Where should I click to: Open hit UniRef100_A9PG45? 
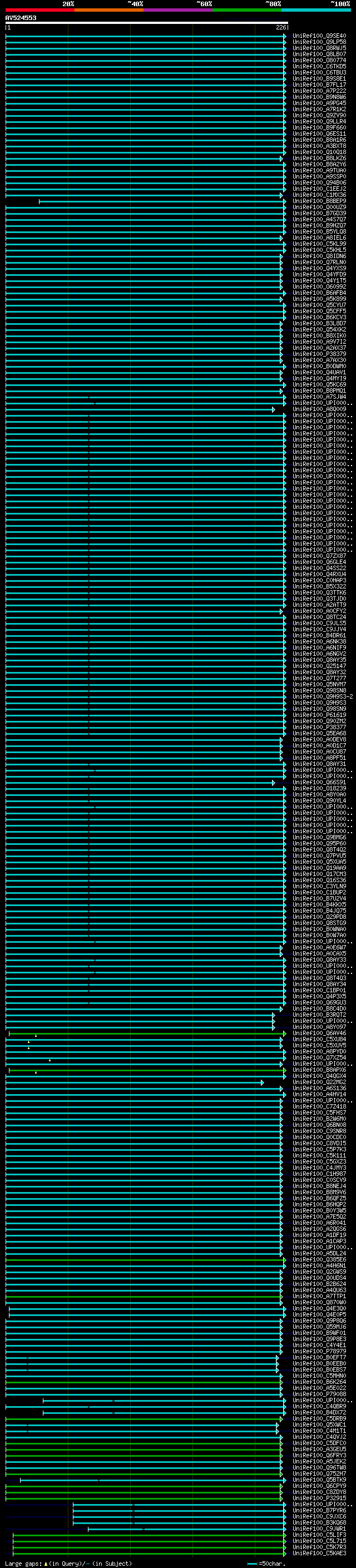[x=319, y=103]
